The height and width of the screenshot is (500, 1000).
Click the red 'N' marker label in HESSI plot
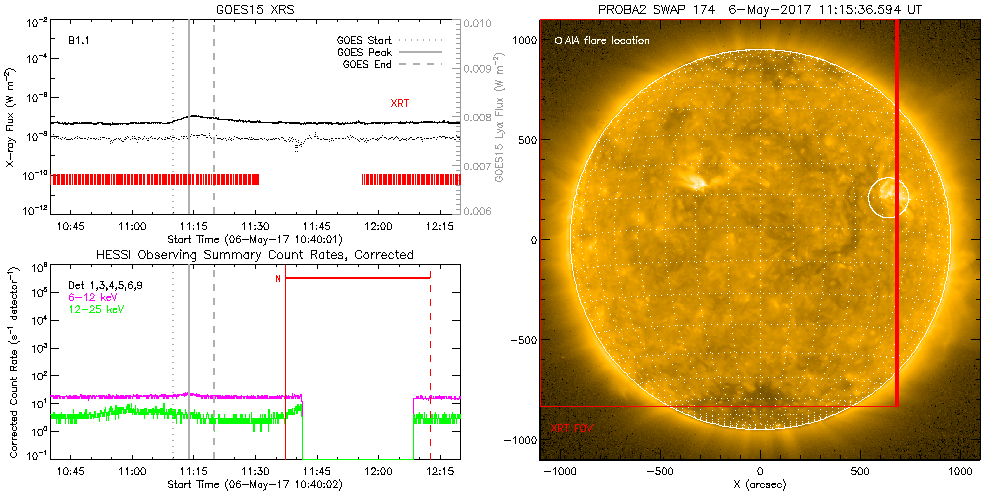pyautogui.click(x=277, y=278)
